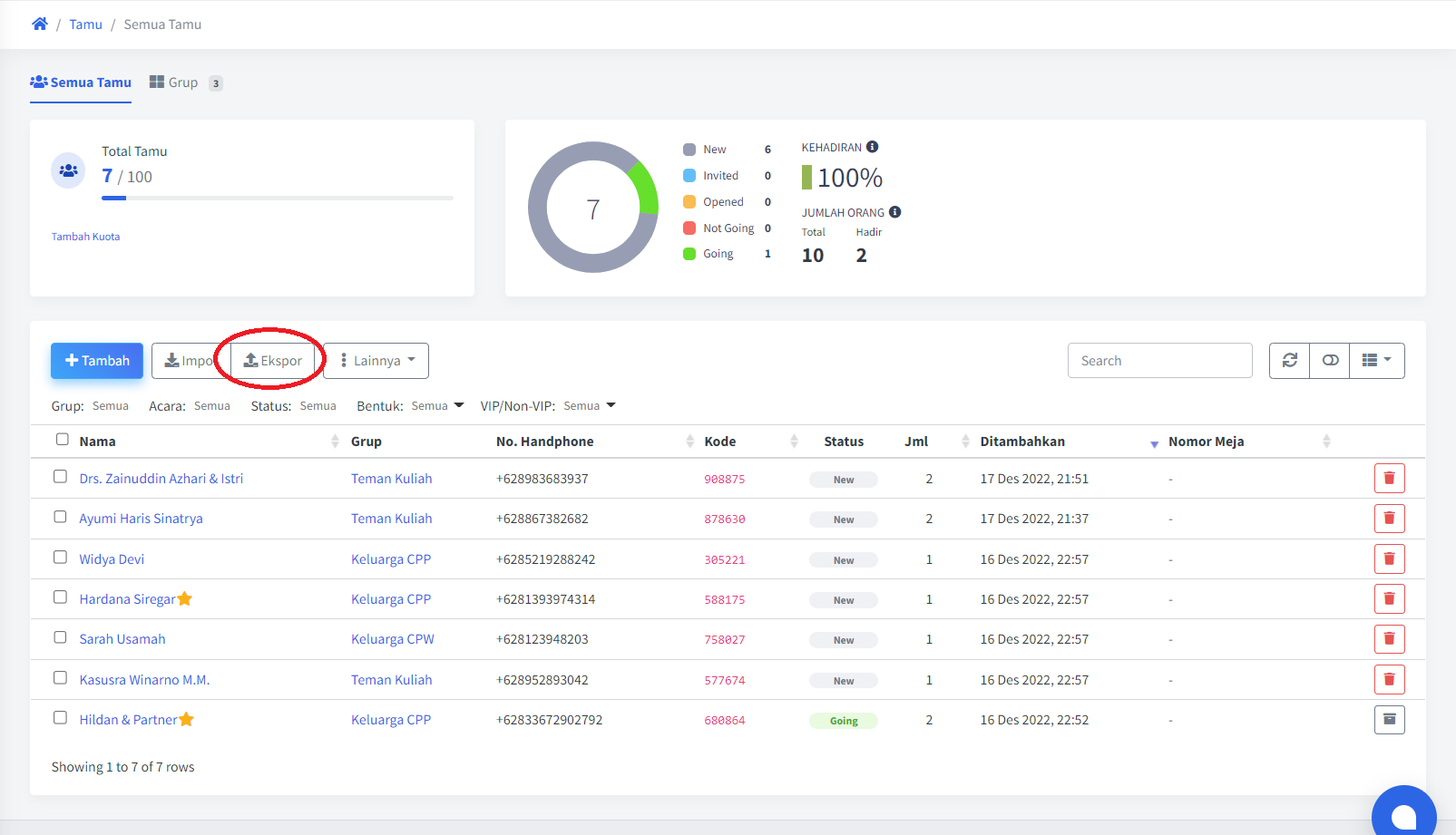Screen dimensions: 1456x835
Task: Open Teman Kuliah group in Zainuddin's row
Action: [x=392, y=479]
